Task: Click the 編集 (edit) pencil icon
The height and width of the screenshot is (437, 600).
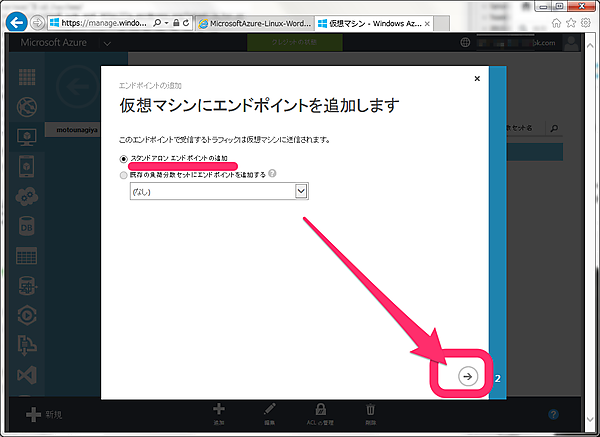Action: pyautogui.click(x=269, y=409)
